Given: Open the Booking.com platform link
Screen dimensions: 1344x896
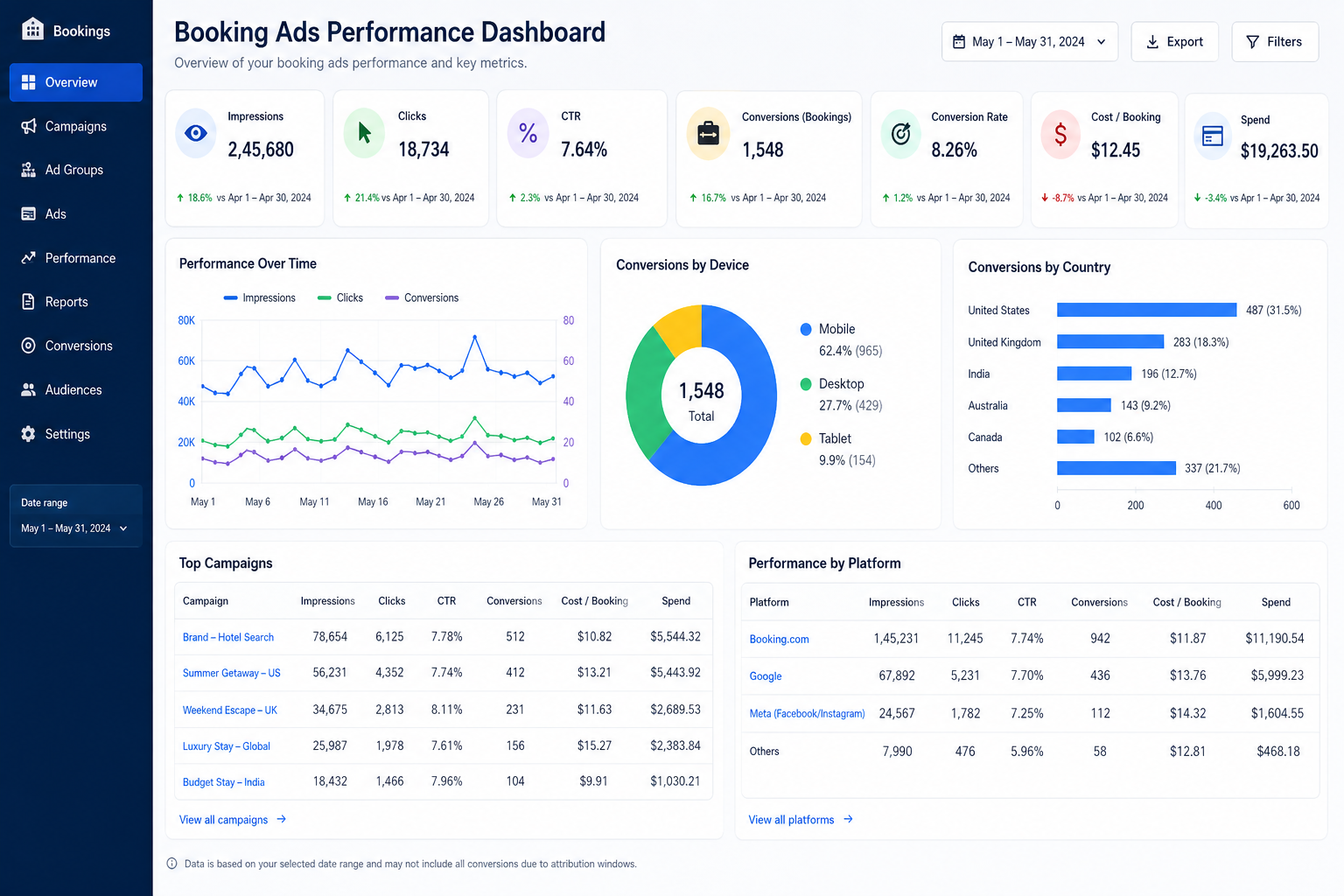Looking at the screenshot, I should click(x=779, y=640).
